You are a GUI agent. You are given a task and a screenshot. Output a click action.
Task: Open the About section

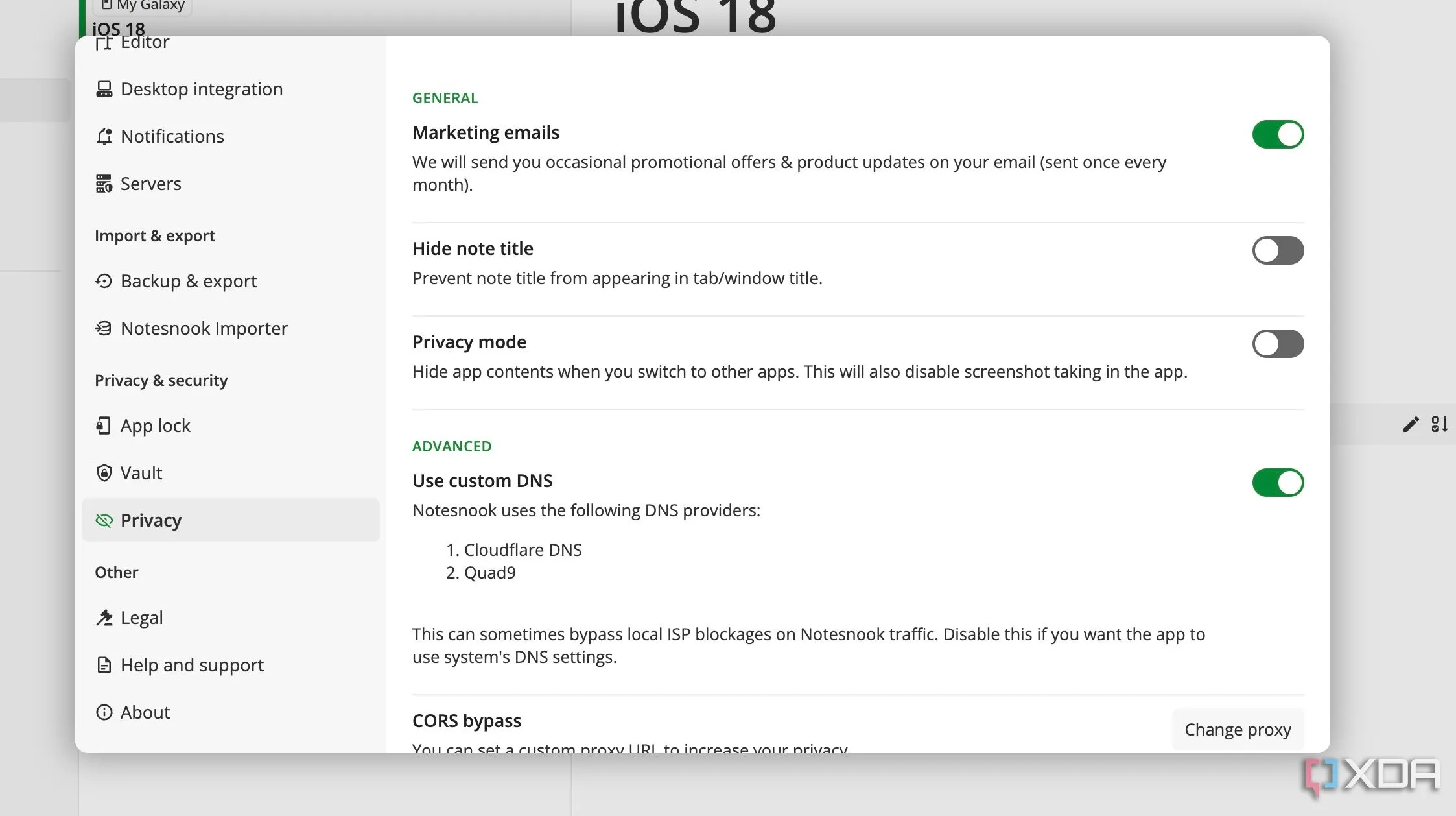coord(231,712)
